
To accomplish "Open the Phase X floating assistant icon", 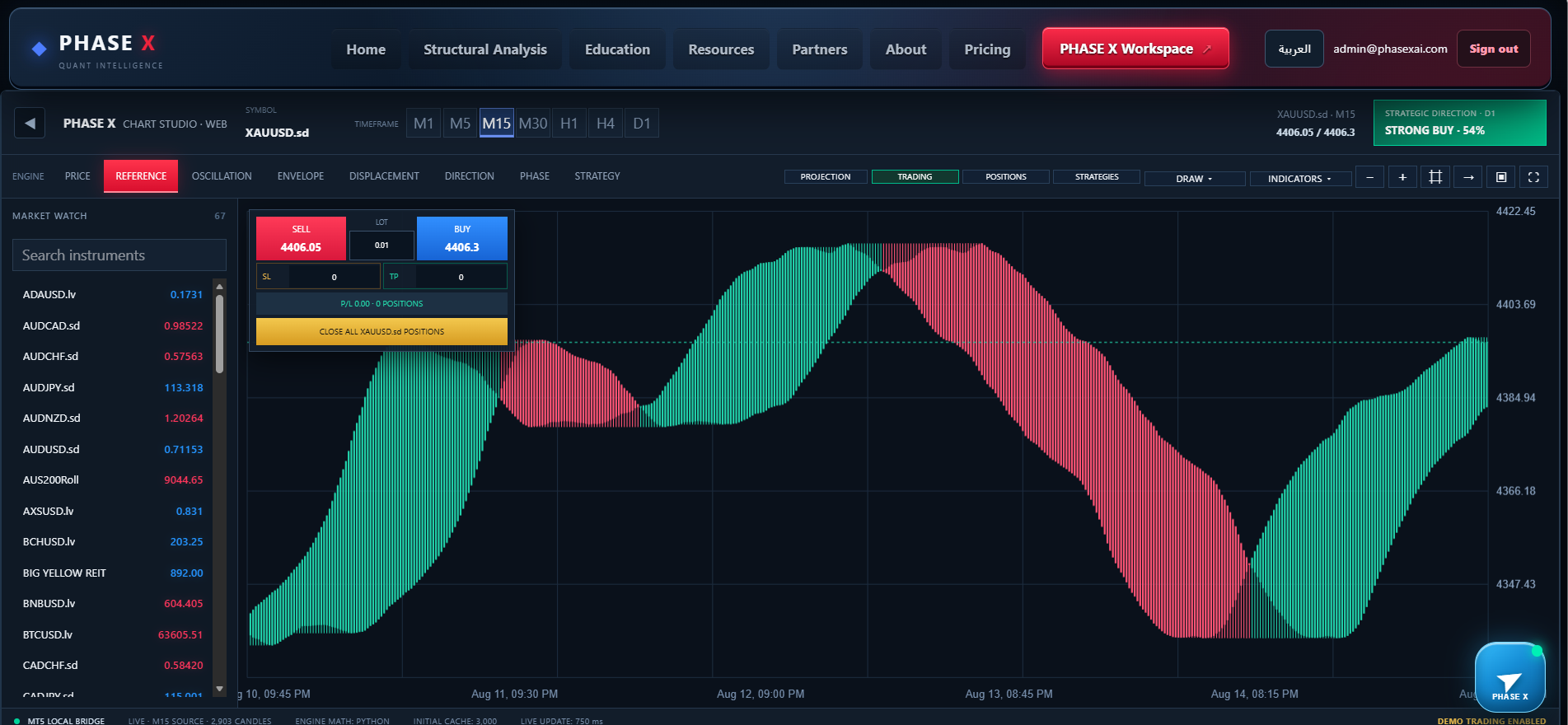I will point(1509,677).
